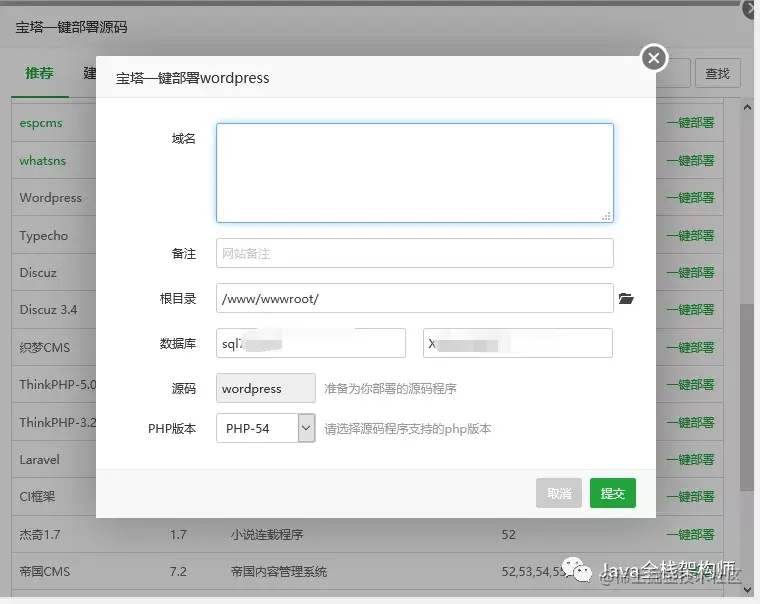Open the PHP-54 version dropdown
This screenshot has width=760, height=604.
(266, 428)
